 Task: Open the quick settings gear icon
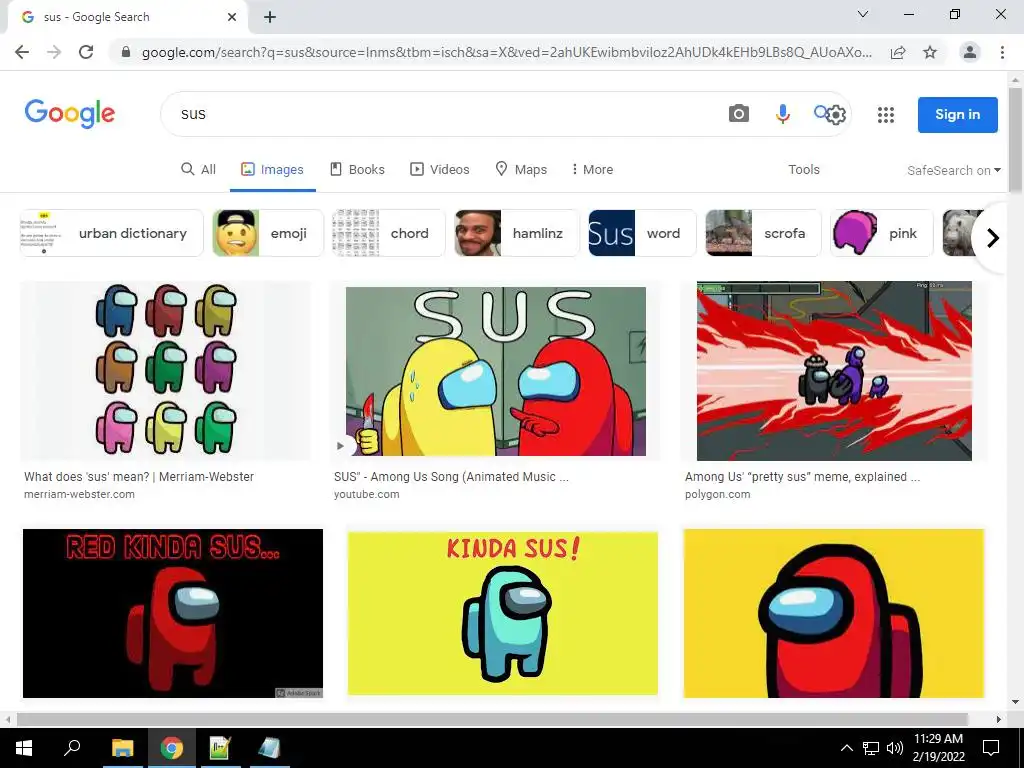coord(836,115)
